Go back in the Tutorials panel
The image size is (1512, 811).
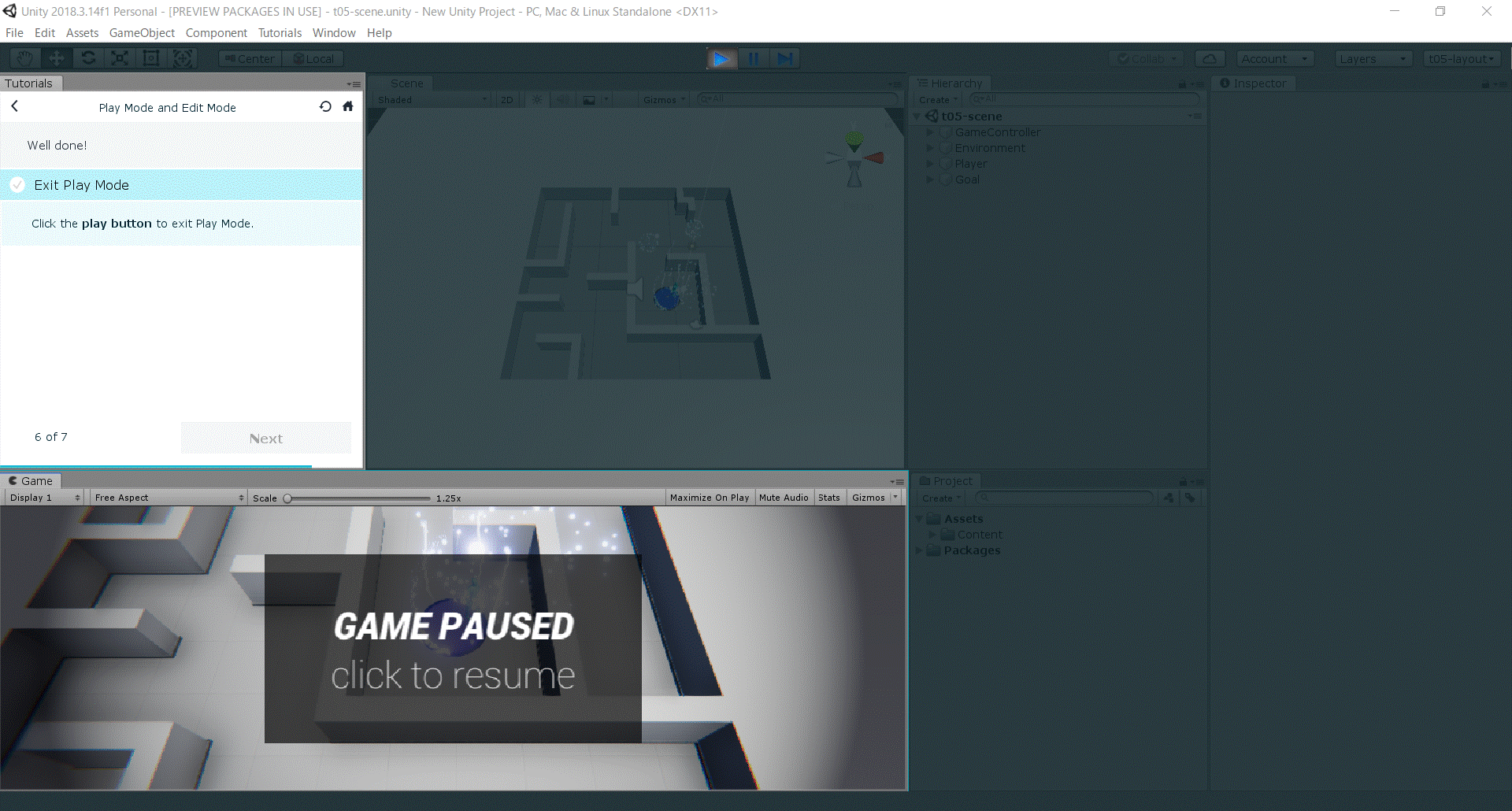[14, 106]
